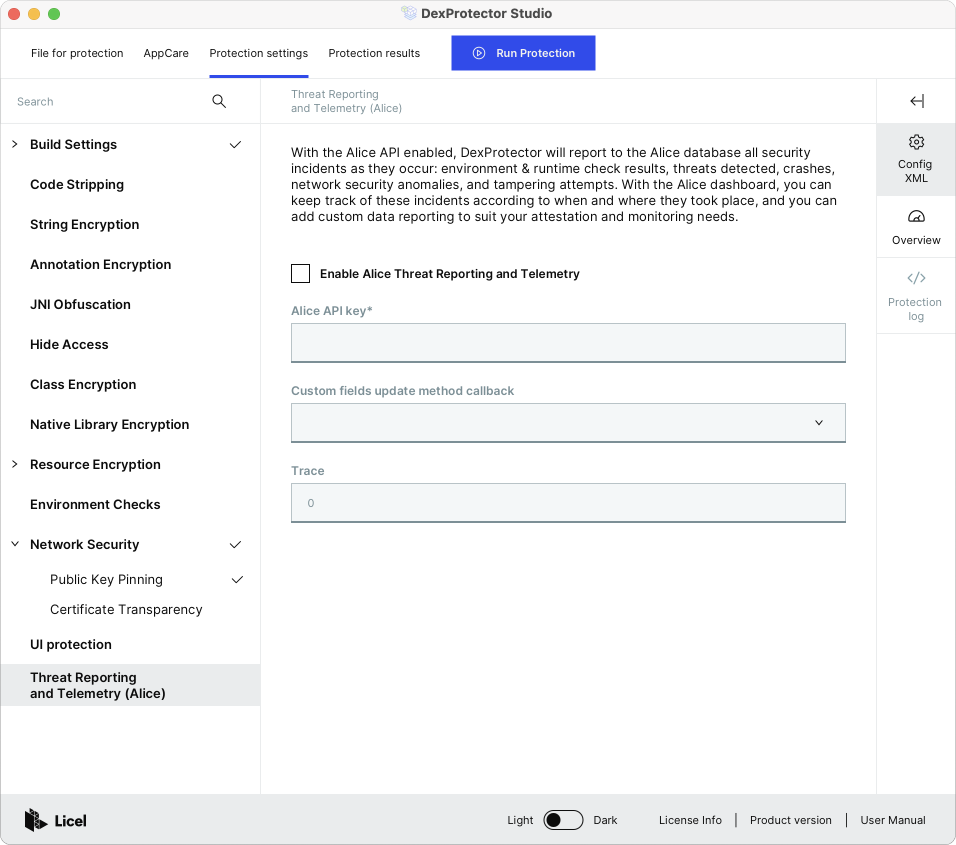The width and height of the screenshot is (956, 845).
Task: Open the Overview gauge panel
Action: [x=916, y=227]
